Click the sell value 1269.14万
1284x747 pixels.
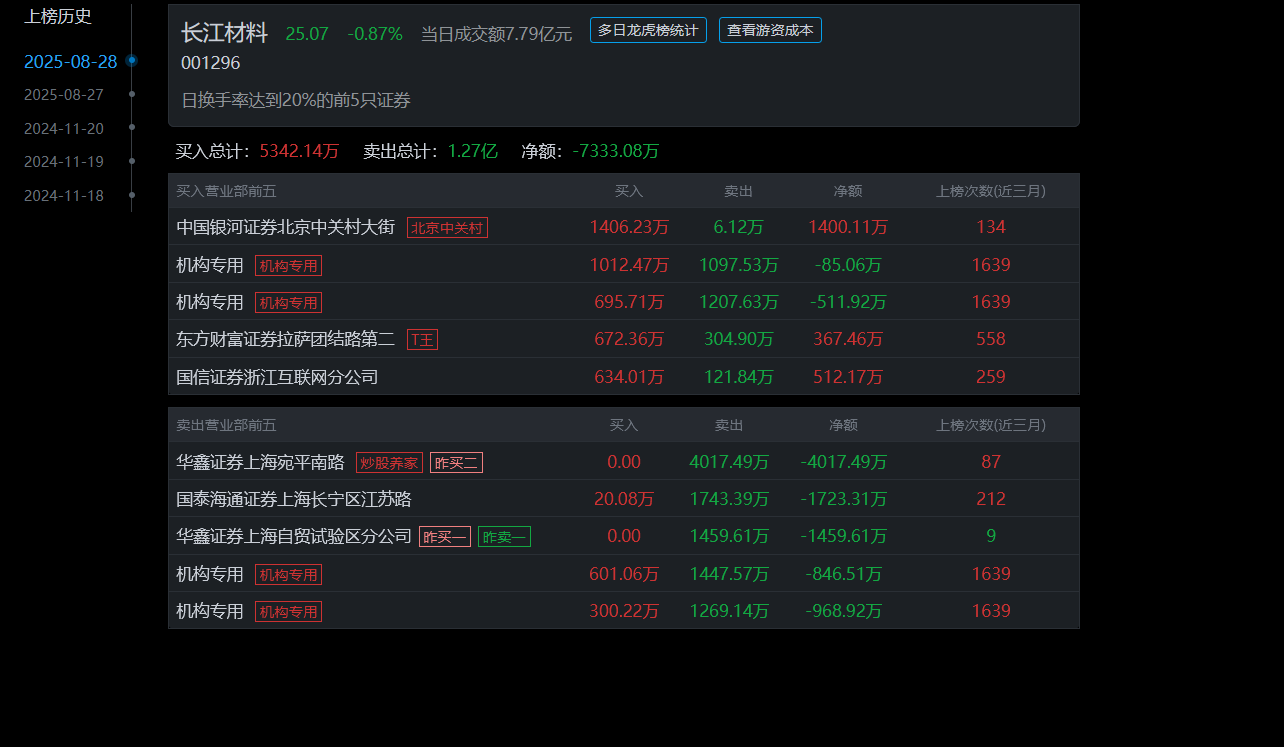point(729,611)
